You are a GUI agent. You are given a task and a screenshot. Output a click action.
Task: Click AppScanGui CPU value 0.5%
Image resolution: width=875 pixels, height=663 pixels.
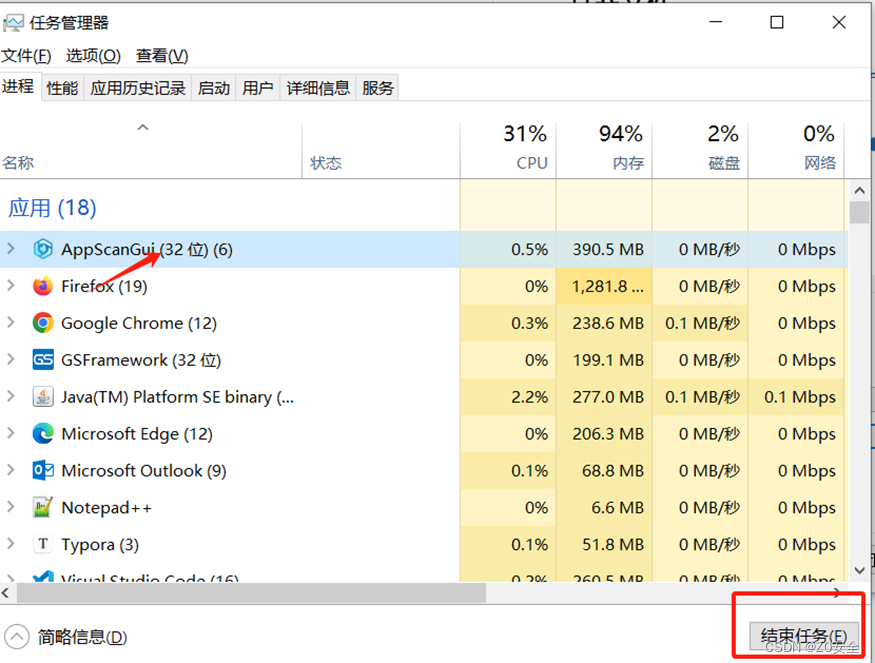coord(530,249)
